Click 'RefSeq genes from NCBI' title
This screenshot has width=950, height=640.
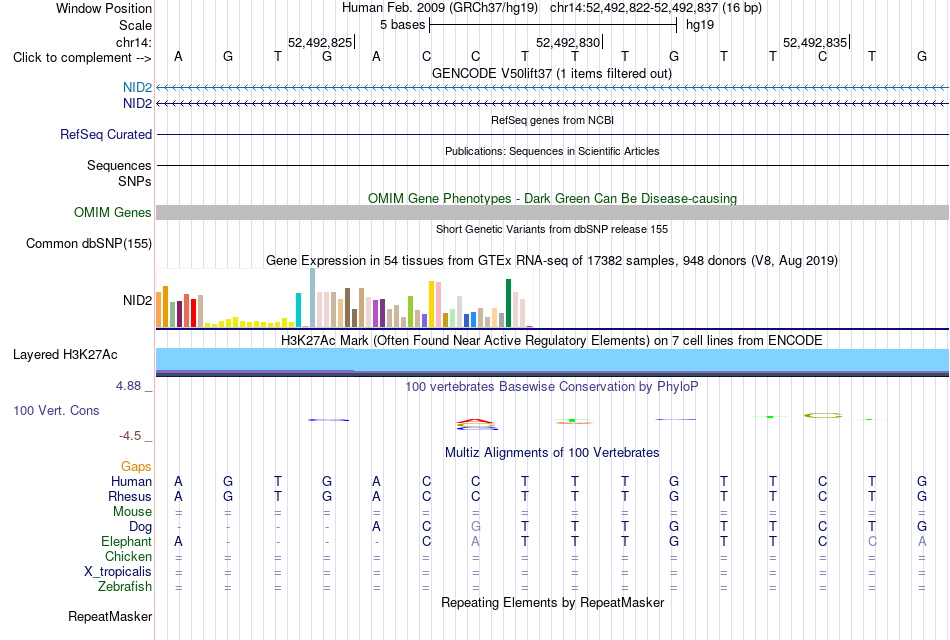tap(553, 120)
